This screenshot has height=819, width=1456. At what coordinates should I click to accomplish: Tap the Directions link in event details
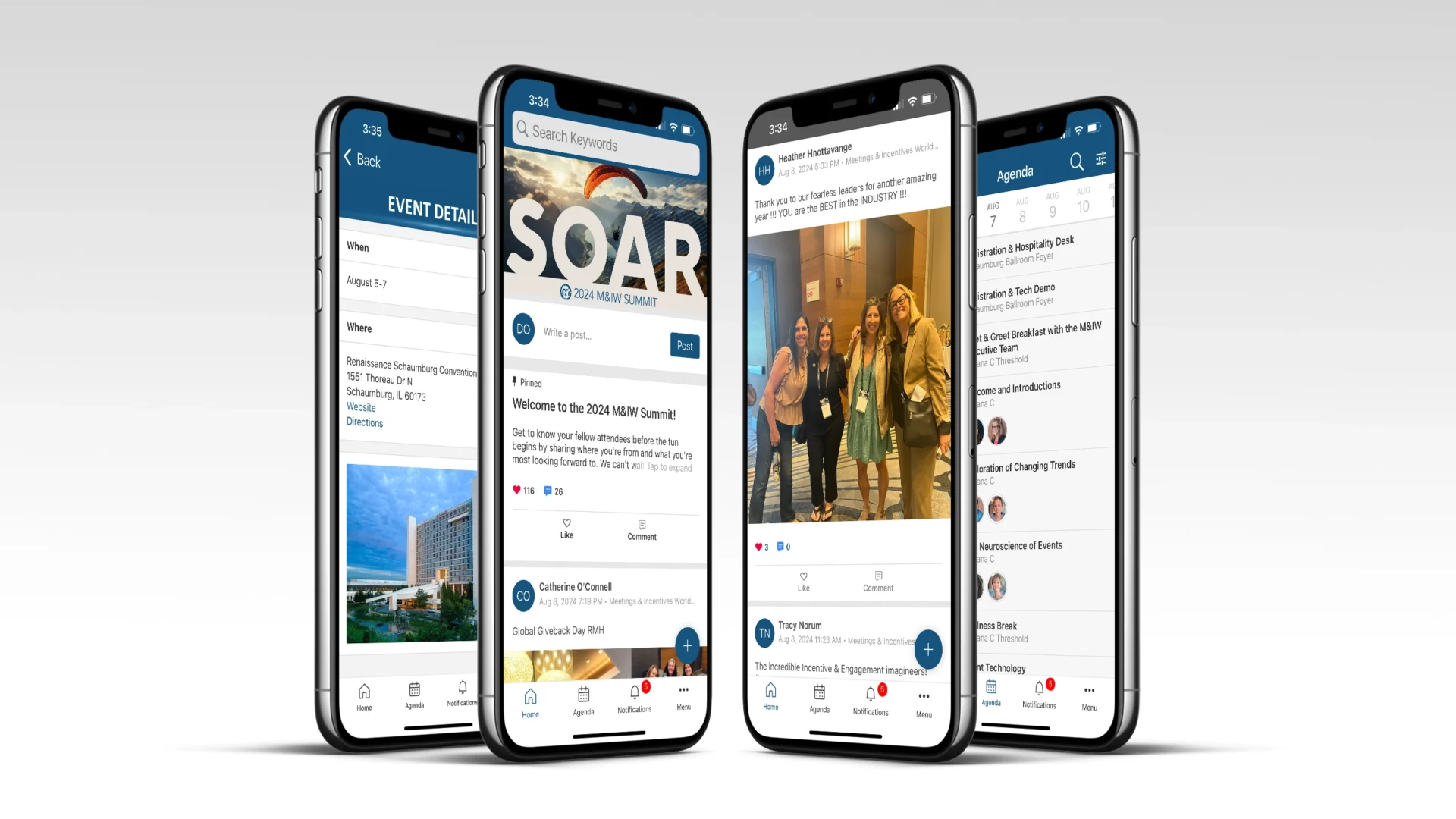365,421
